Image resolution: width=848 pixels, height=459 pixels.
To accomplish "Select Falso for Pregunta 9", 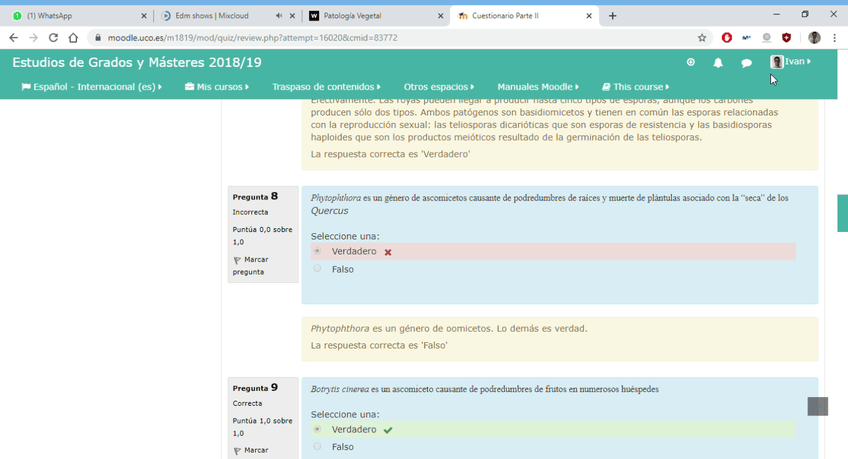I will (318, 447).
